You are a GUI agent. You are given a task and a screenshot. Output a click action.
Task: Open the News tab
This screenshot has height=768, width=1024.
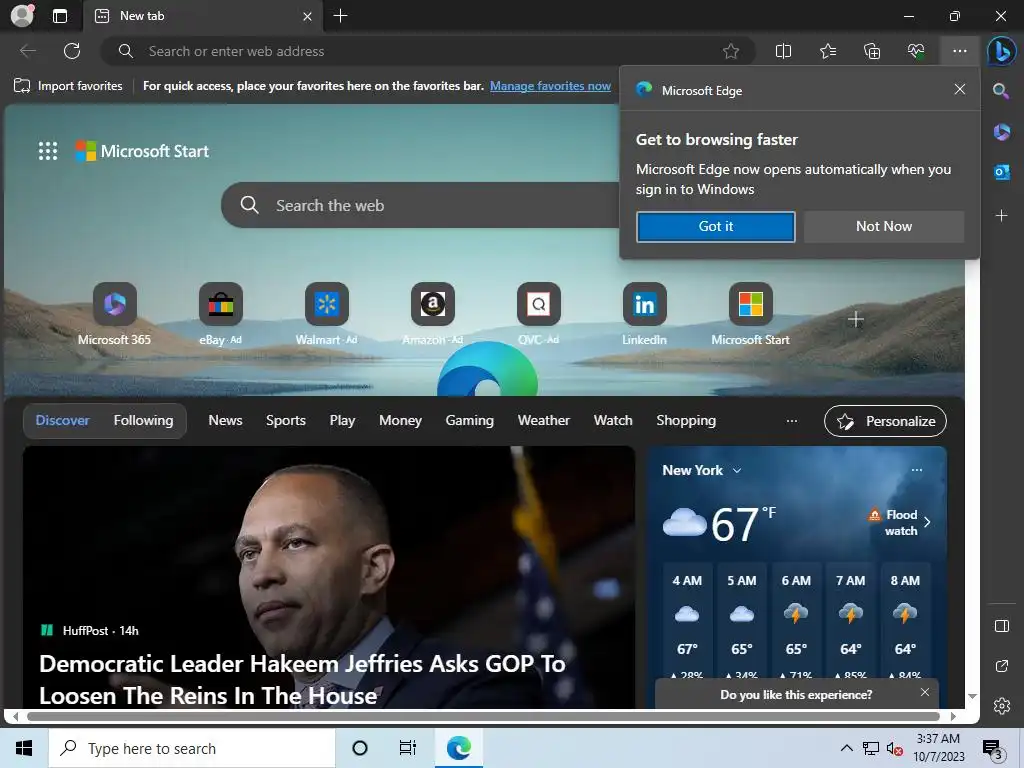[x=225, y=421]
